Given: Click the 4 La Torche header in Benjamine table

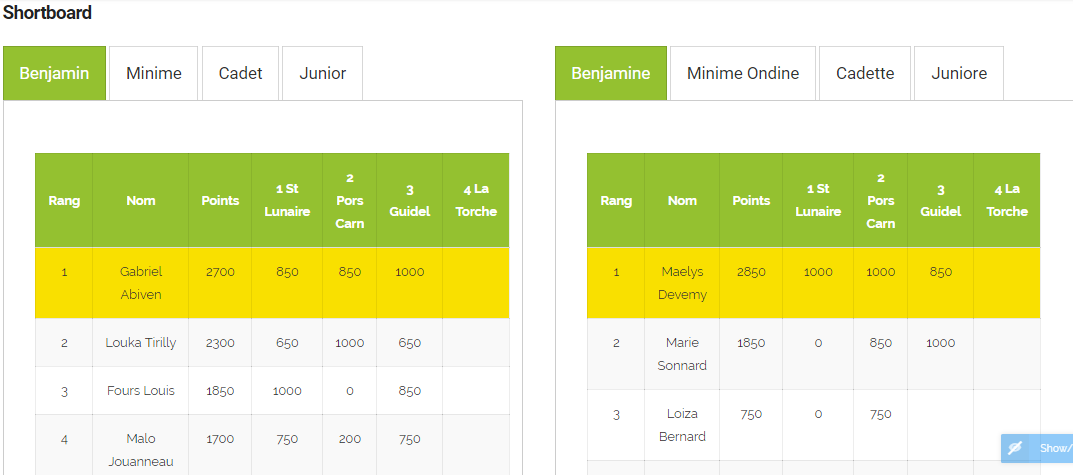Looking at the screenshot, I should pos(1007,201).
